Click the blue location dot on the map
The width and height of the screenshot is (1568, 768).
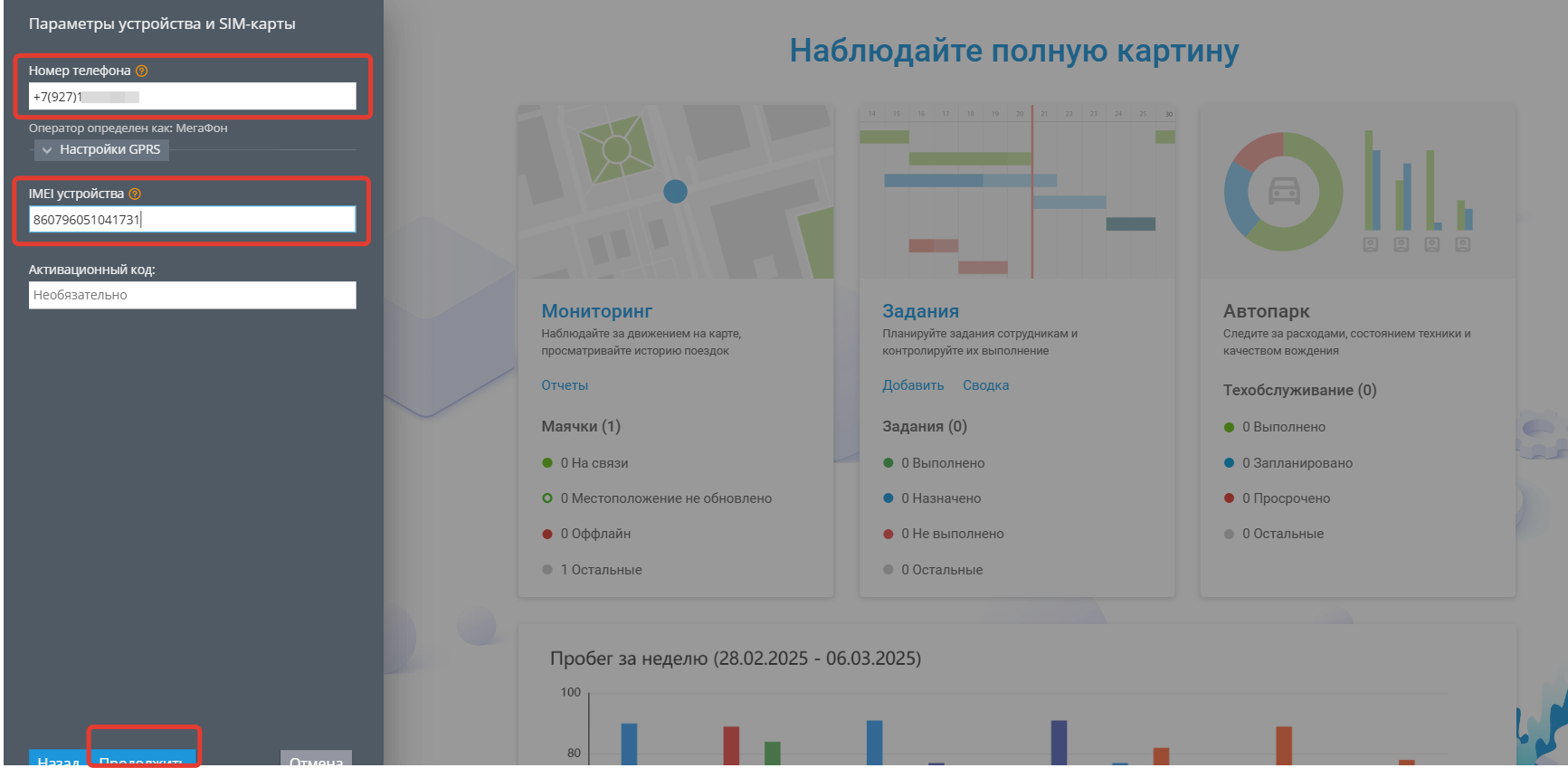click(675, 192)
